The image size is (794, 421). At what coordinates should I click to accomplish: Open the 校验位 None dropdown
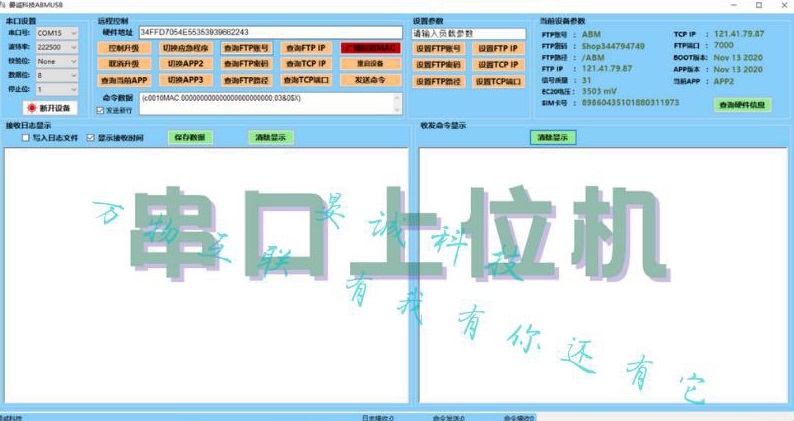(x=57, y=61)
